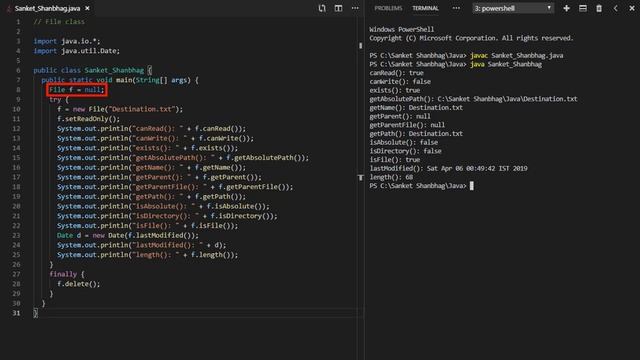Click 'finally {' keyword line
640x360 pixels.
click(67, 274)
